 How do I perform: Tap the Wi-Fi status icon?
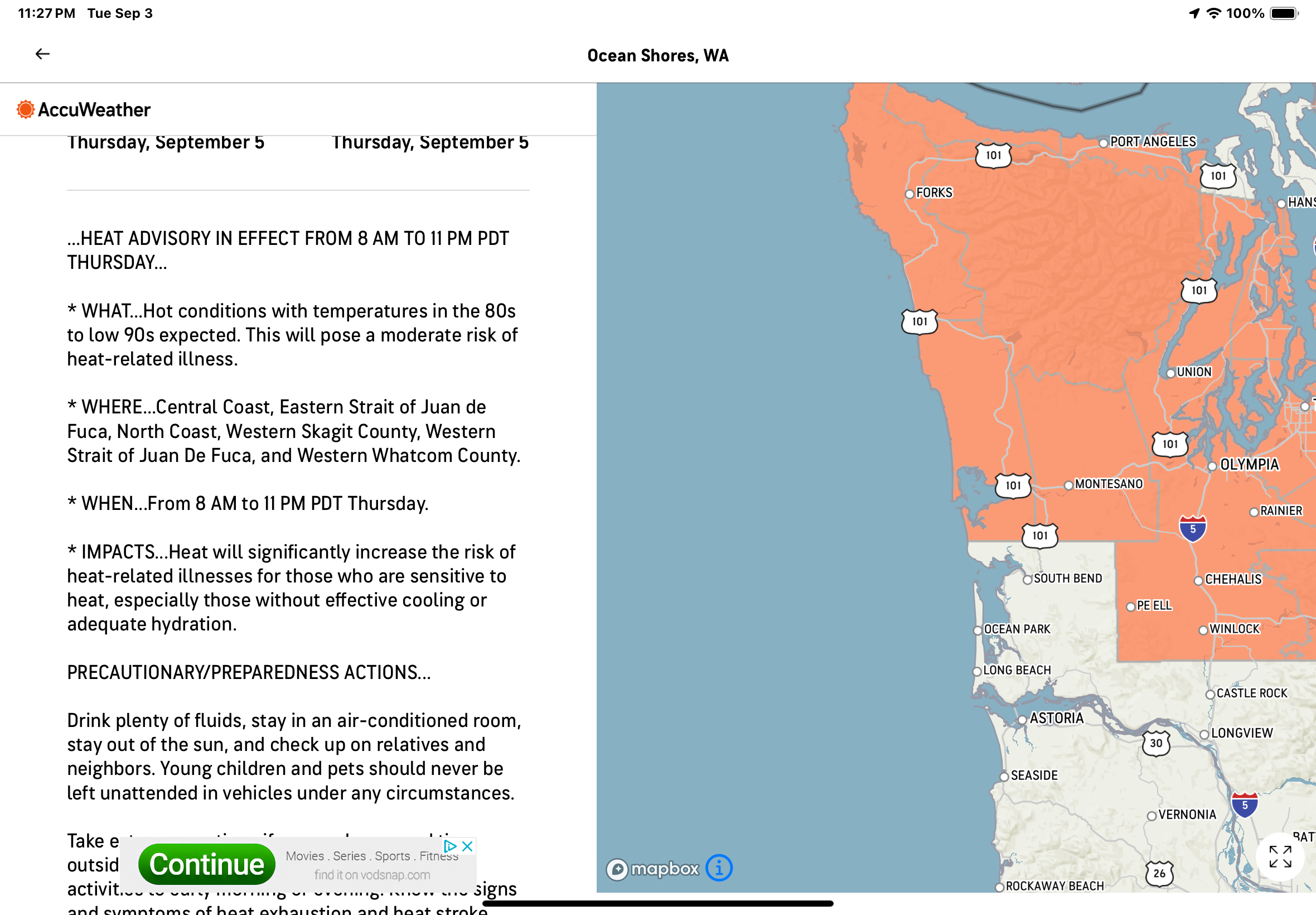[x=1213, y=13]
